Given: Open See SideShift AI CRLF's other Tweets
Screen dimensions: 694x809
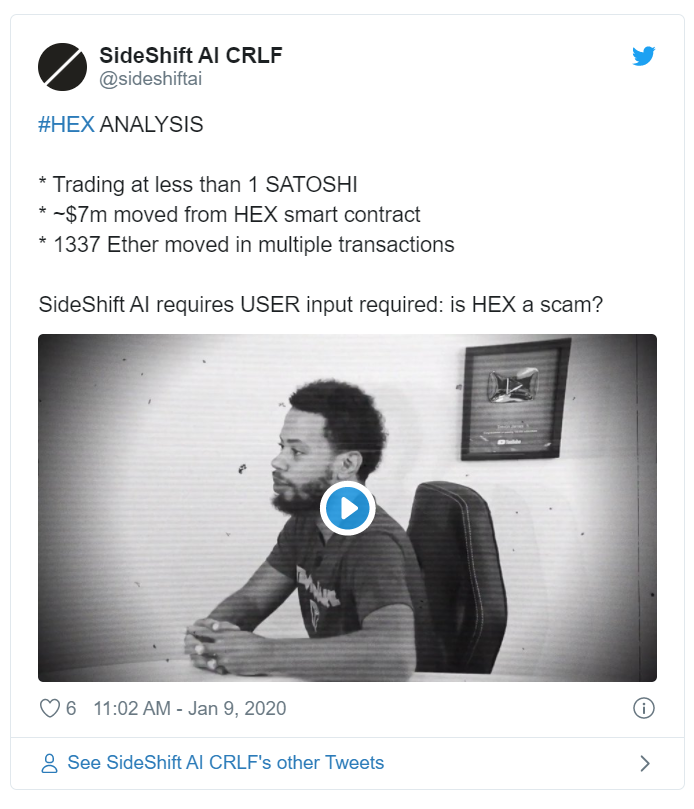Looking at the screenshot, I should 225,763.
